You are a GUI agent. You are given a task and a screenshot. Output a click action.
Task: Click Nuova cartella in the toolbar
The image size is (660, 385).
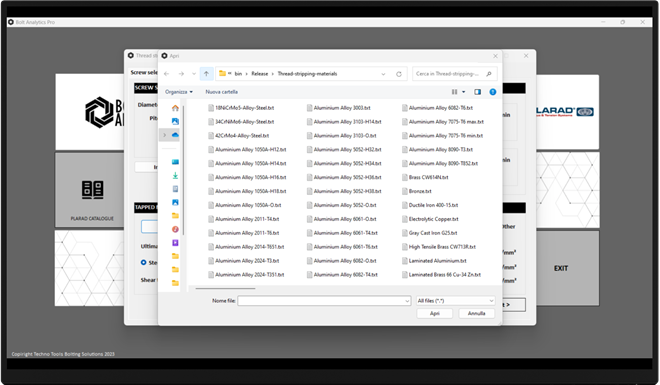click(x=221, y=92)
